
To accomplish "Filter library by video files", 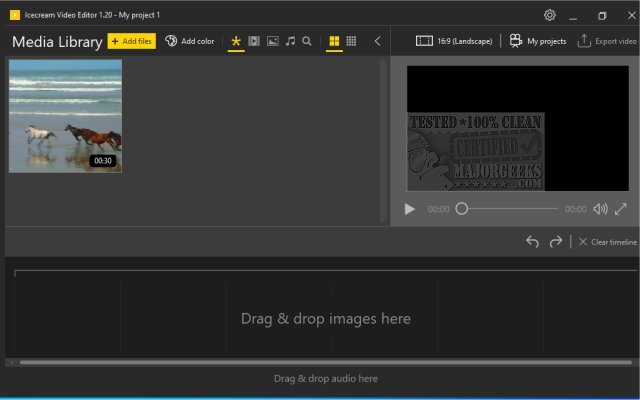I will (254, 41).
